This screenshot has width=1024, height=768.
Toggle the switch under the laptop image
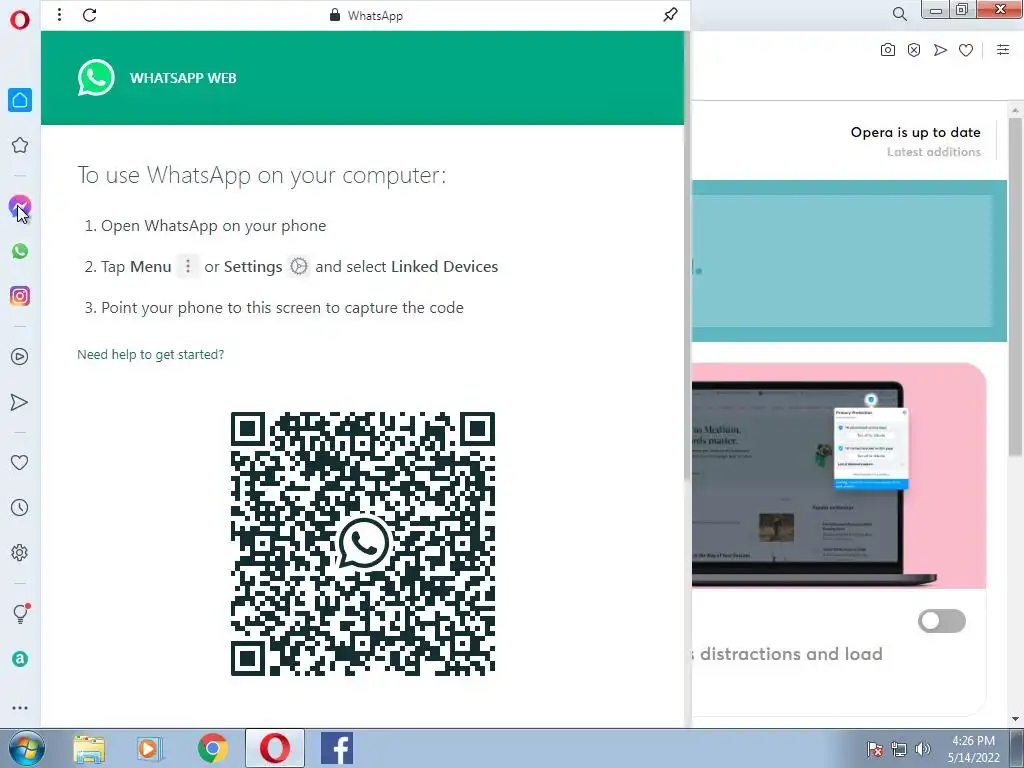[x=941, y=621]
